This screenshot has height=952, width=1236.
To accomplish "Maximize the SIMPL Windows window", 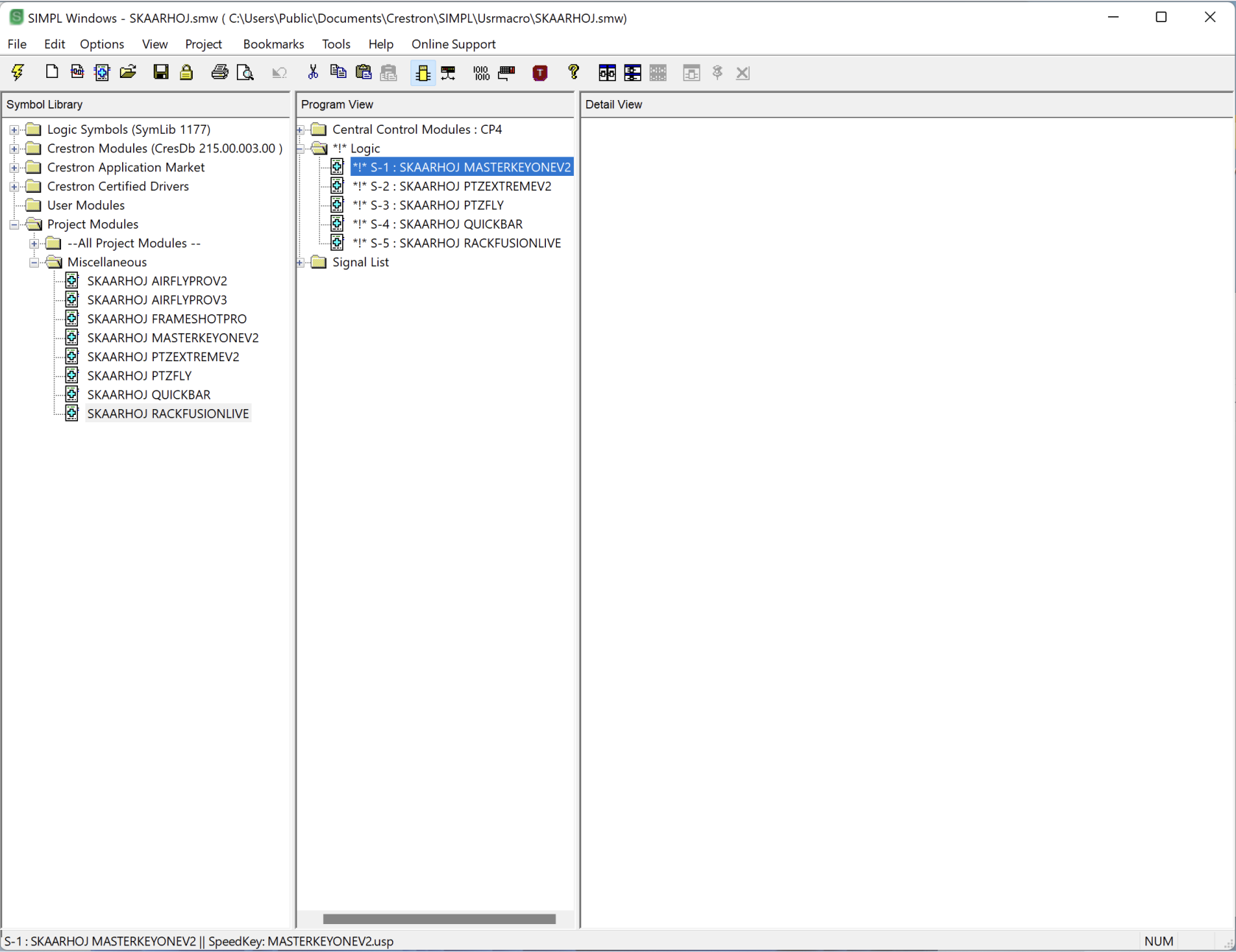I will point(1161,17).
